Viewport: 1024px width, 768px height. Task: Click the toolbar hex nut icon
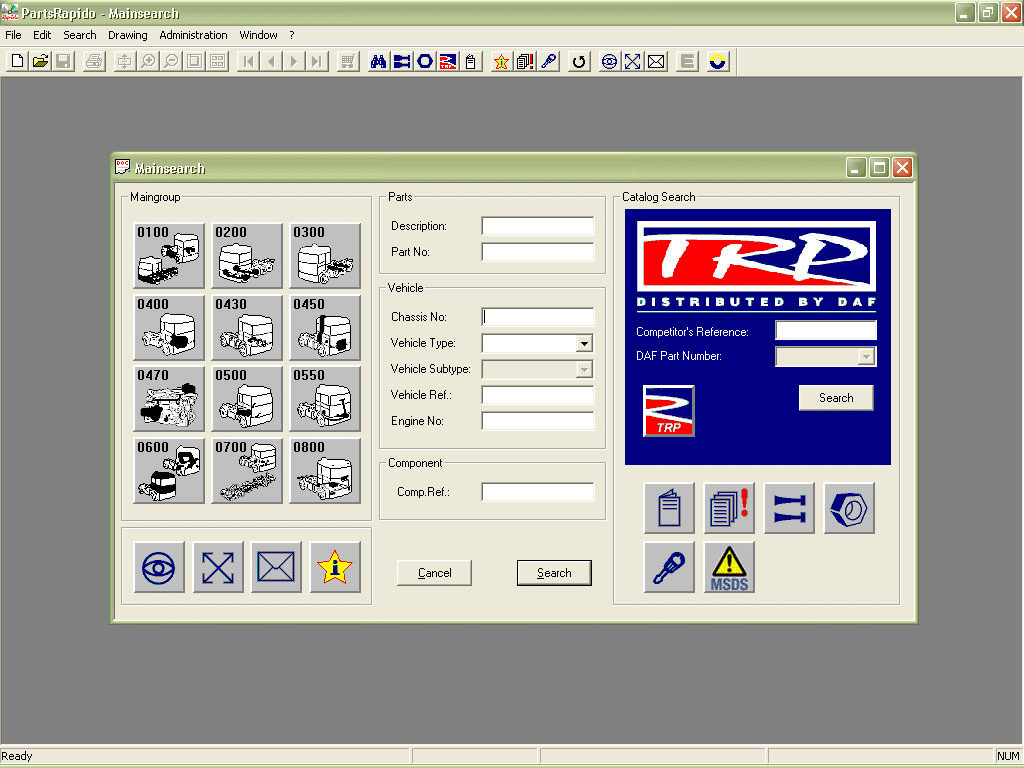coord(425,61)
